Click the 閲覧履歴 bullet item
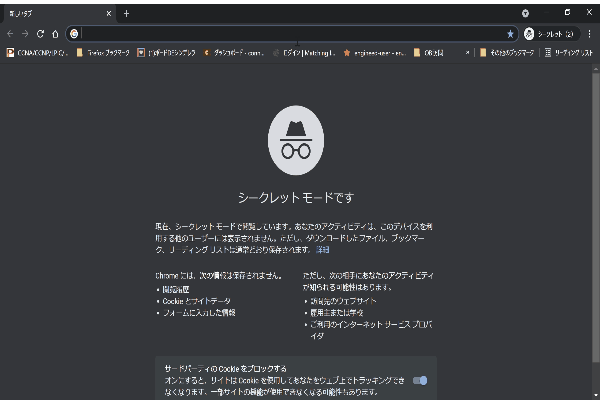The height and width of the screenshot is (400, 600). coord(176,289)
